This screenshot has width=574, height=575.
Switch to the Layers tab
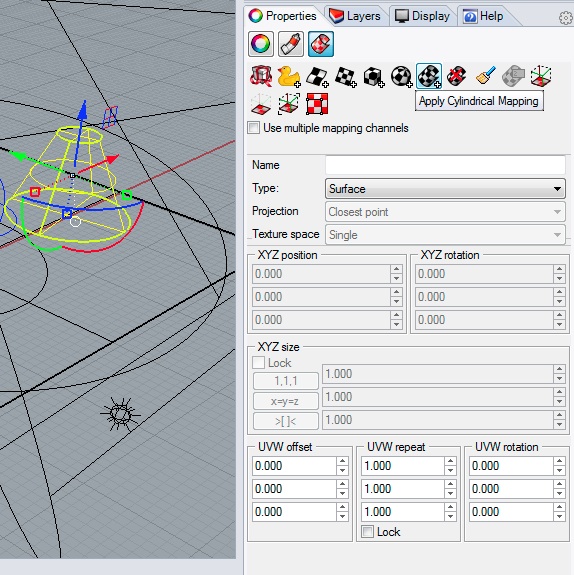pyautogui.click(x=355, y=16)
